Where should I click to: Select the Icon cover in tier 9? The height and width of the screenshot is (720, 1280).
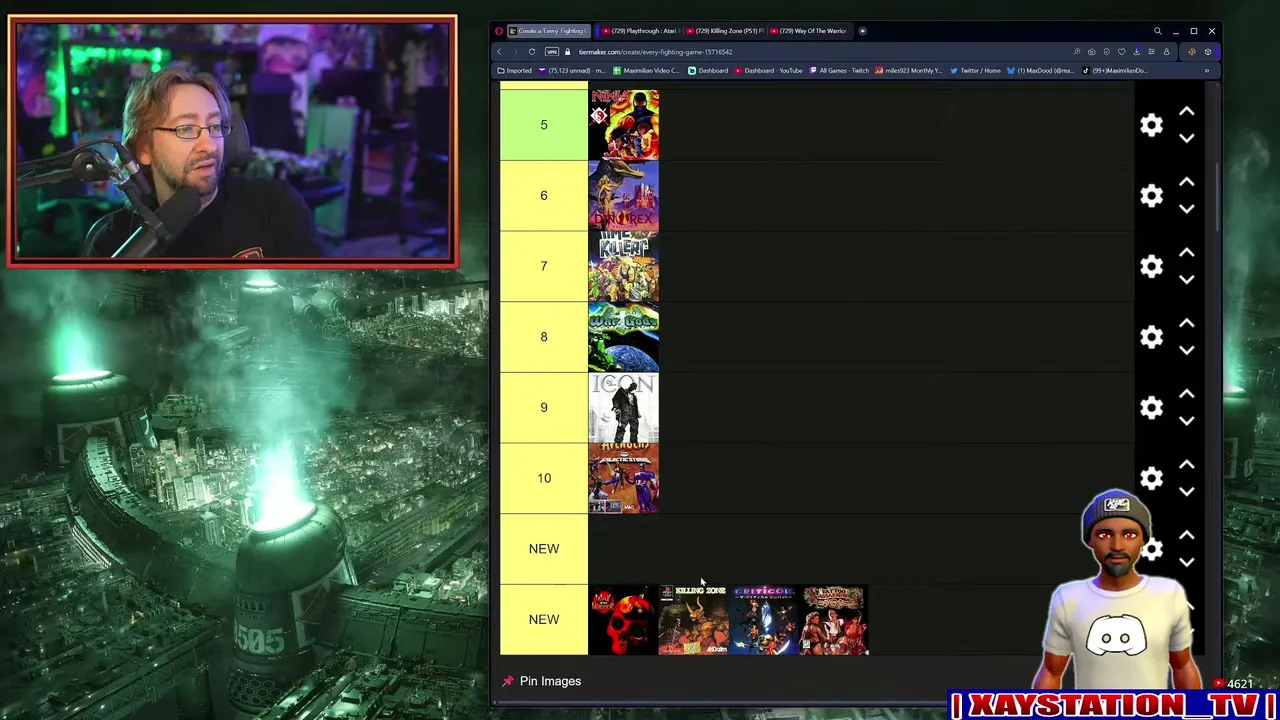pyautogui.click(x=624, y=408)
